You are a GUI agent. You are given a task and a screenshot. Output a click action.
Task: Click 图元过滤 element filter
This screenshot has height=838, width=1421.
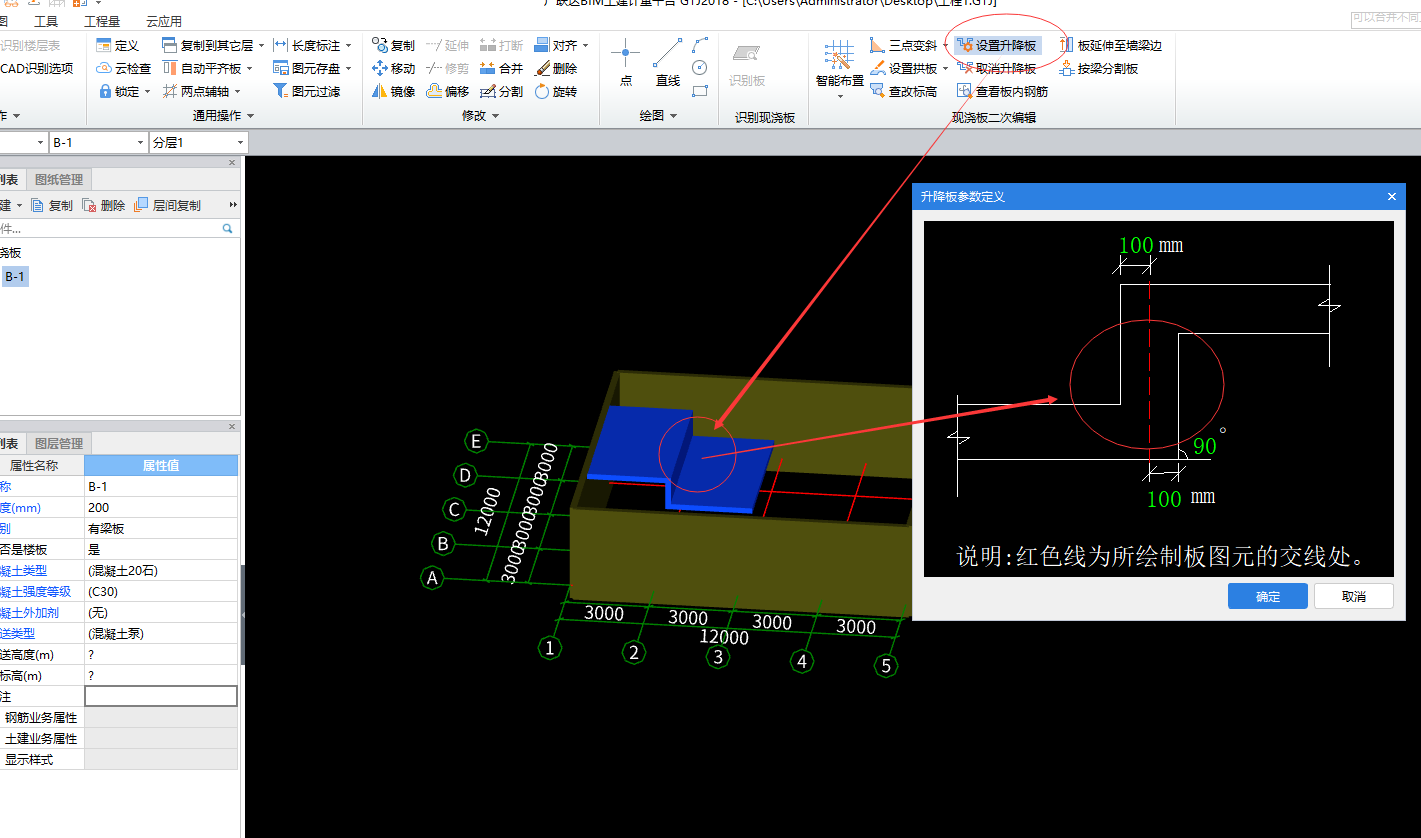pos(306,91)
